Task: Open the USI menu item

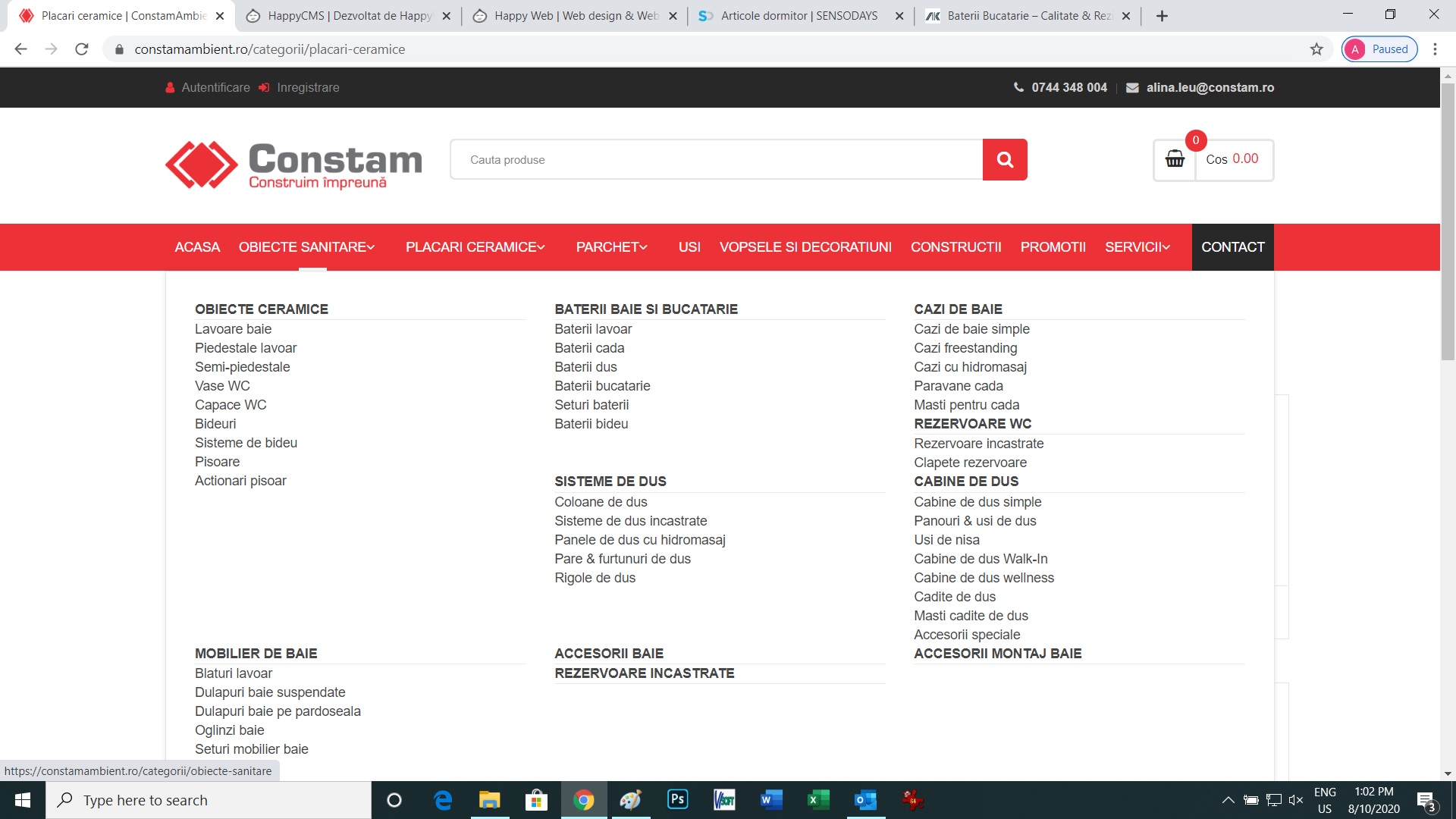Action: tap(689, 247)
